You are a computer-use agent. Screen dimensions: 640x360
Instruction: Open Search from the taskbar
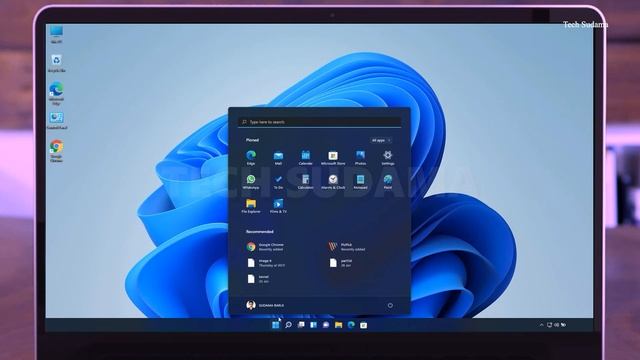coord(288,325)
